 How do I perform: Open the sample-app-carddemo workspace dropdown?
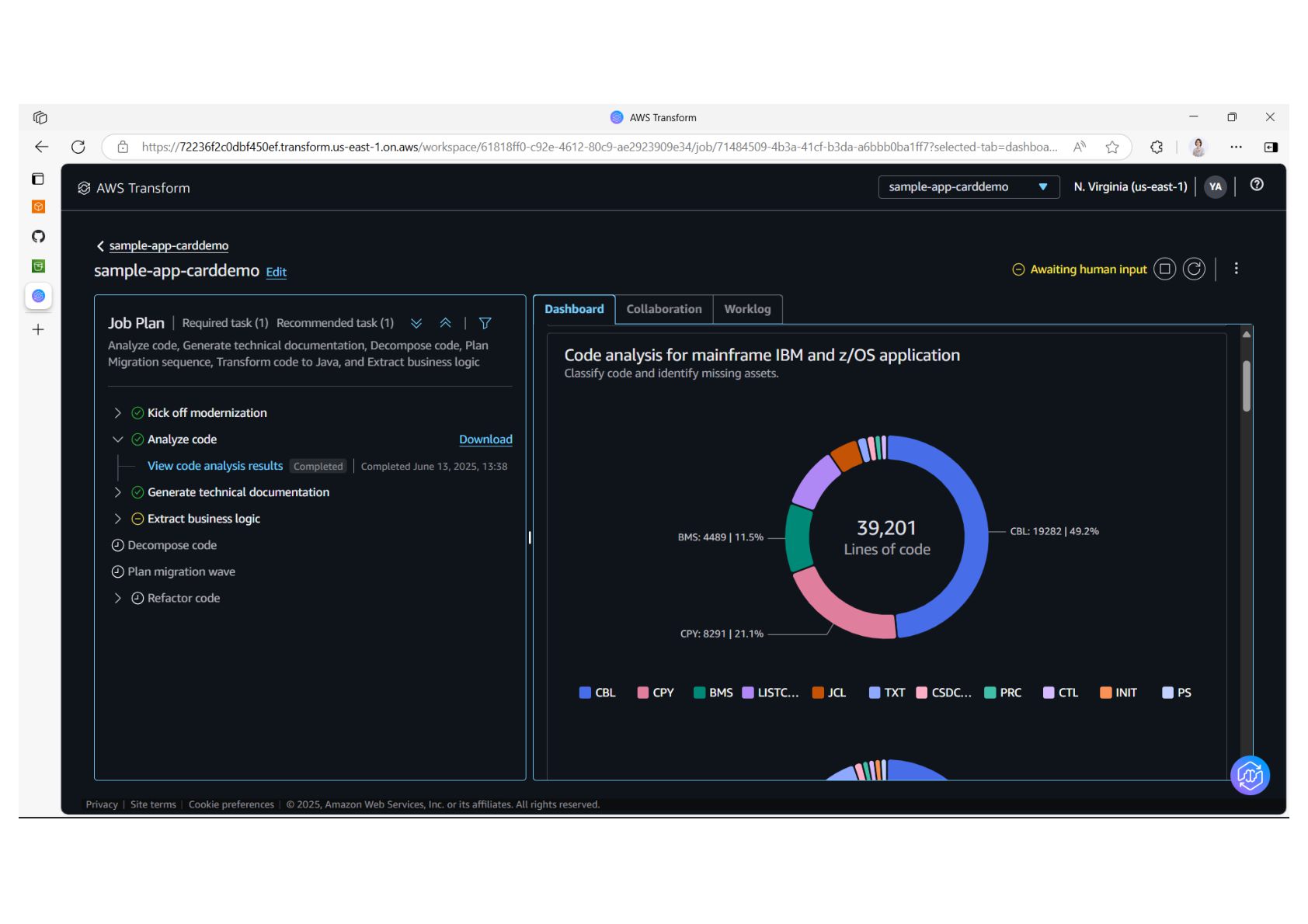(x=969, y=187)
